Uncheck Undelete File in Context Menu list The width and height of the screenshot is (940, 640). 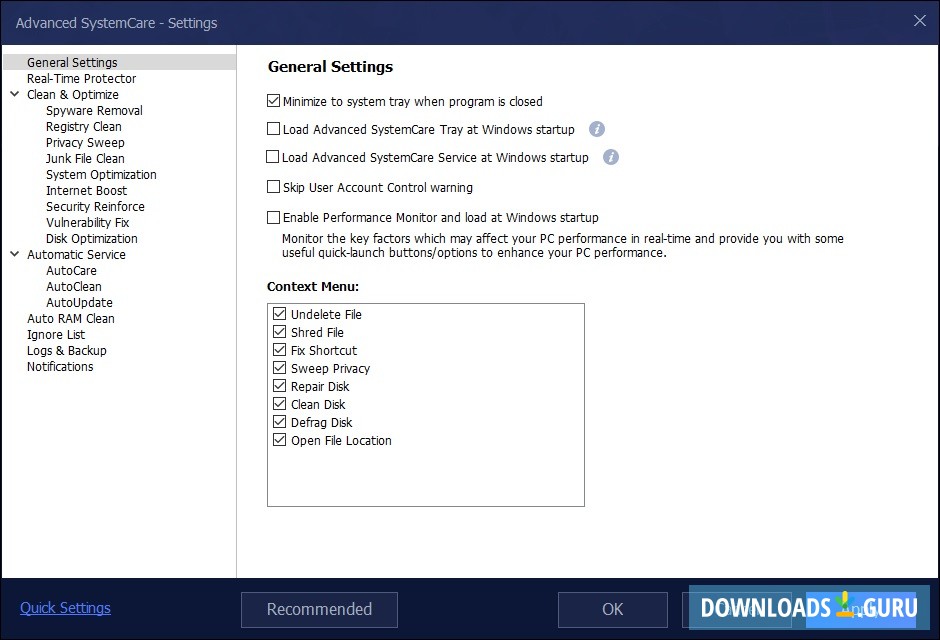coord(279,314)
